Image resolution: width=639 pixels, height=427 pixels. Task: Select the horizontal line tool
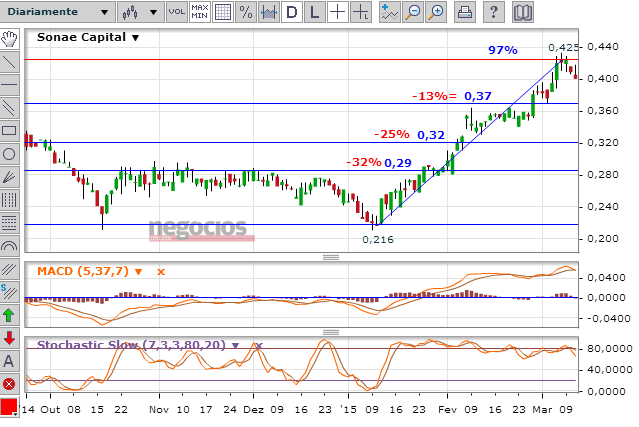click(9, 85)
